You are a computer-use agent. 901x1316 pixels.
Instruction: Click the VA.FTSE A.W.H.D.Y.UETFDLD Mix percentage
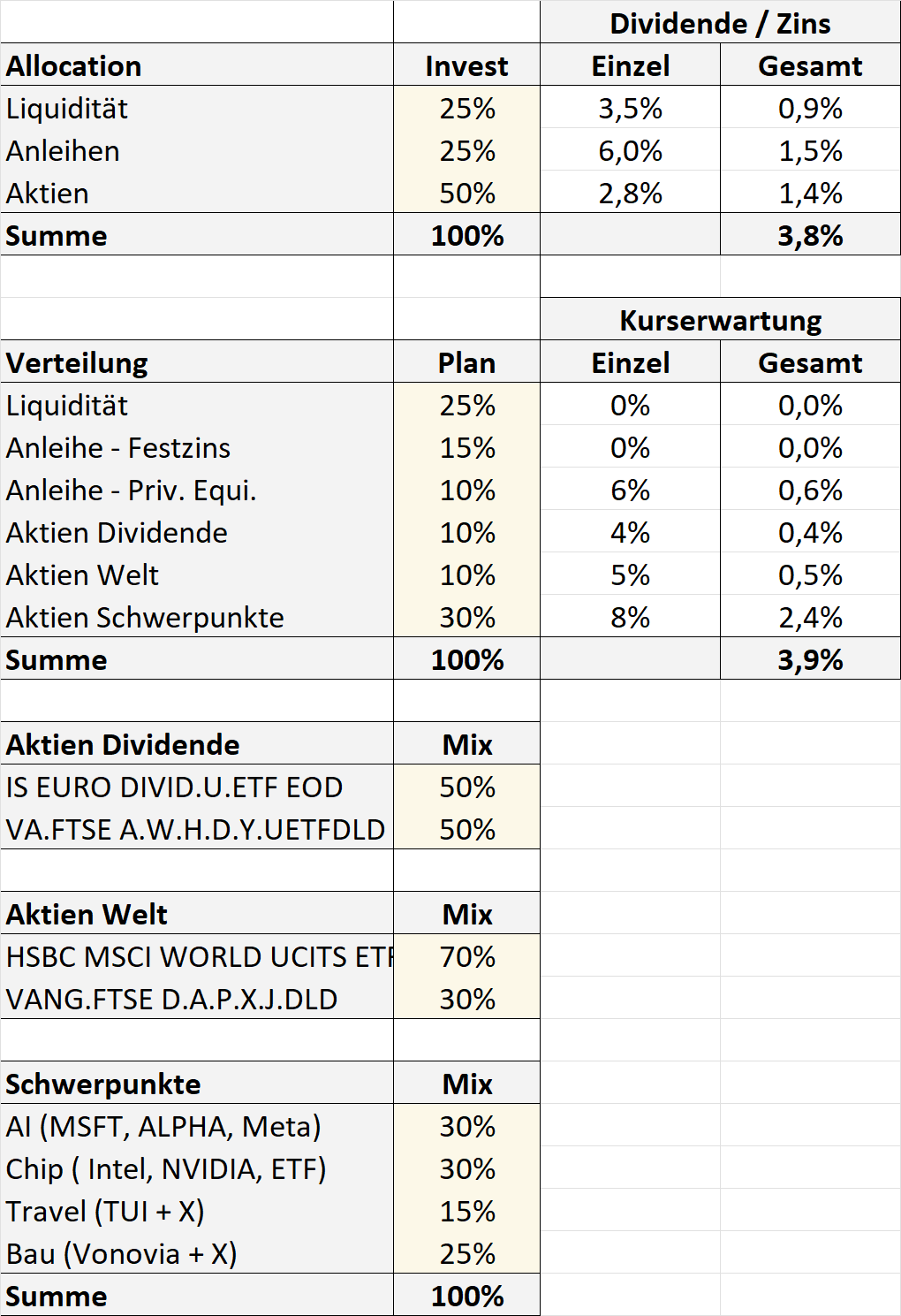pyautogui.click(x=466, y=830)
